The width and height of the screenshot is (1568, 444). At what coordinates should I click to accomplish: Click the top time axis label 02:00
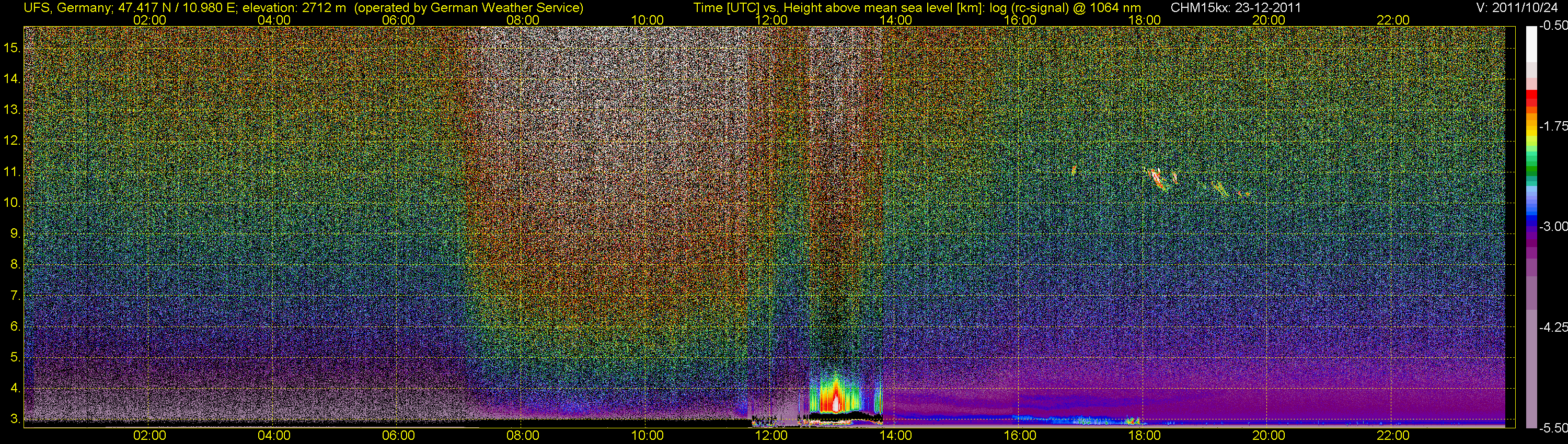pyautogui.click(x=149, y=20)
